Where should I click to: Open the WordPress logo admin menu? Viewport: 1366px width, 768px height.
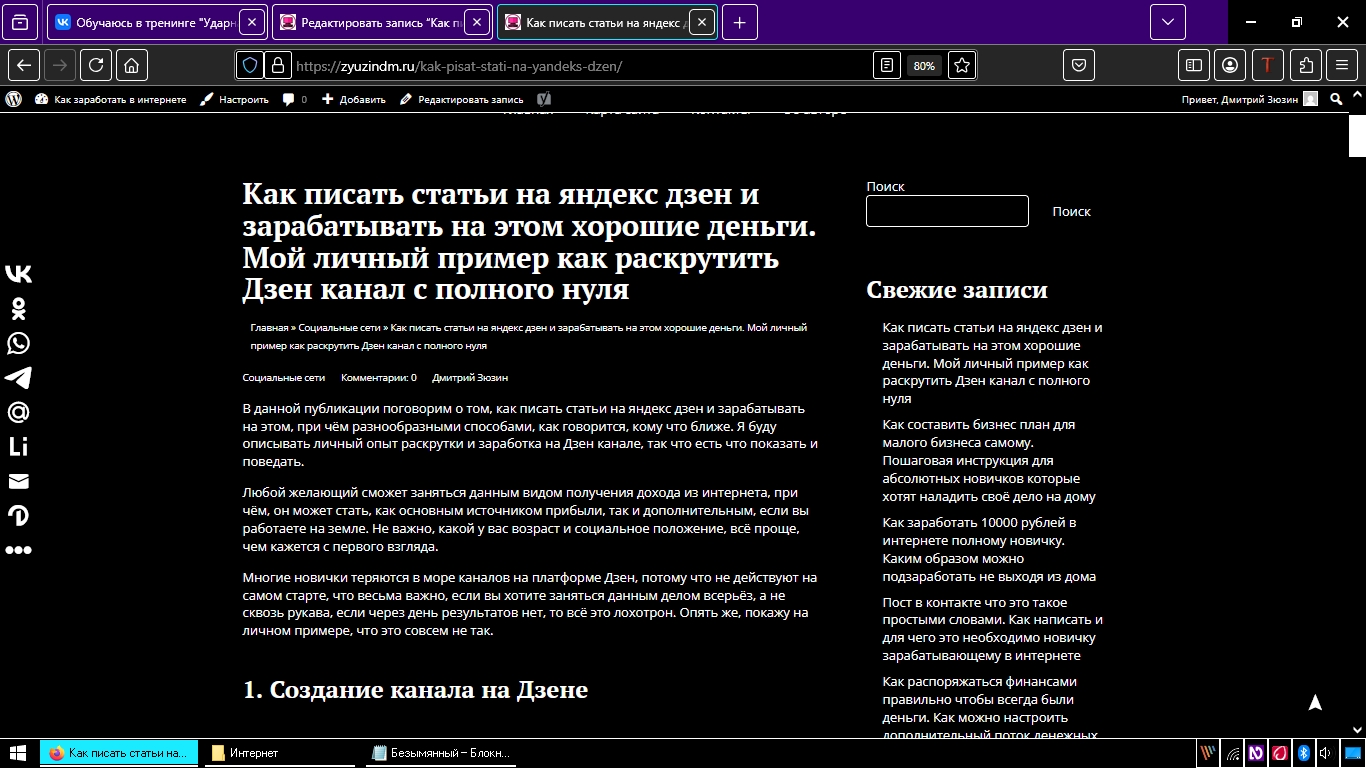(x=14, y=99)
